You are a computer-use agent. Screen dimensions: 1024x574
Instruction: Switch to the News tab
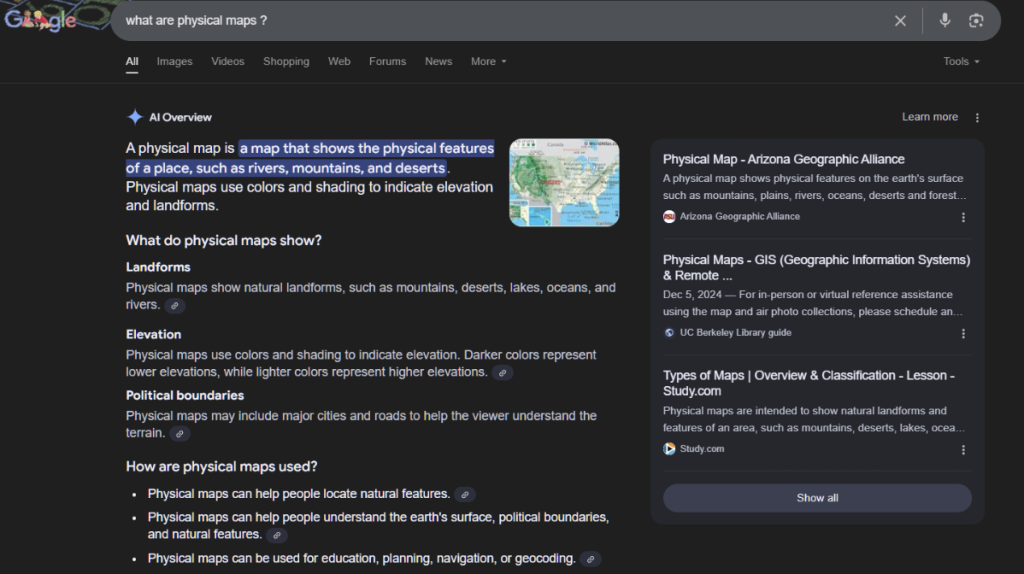[x=438, y=61]
